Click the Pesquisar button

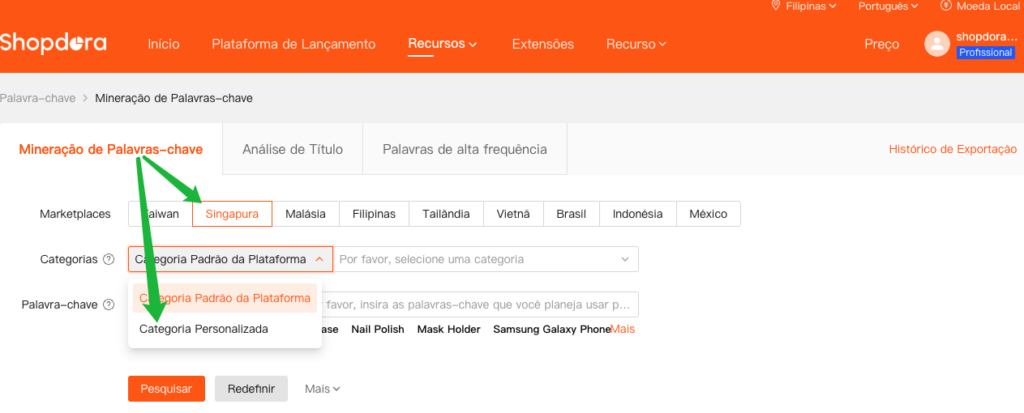[166, 388]
